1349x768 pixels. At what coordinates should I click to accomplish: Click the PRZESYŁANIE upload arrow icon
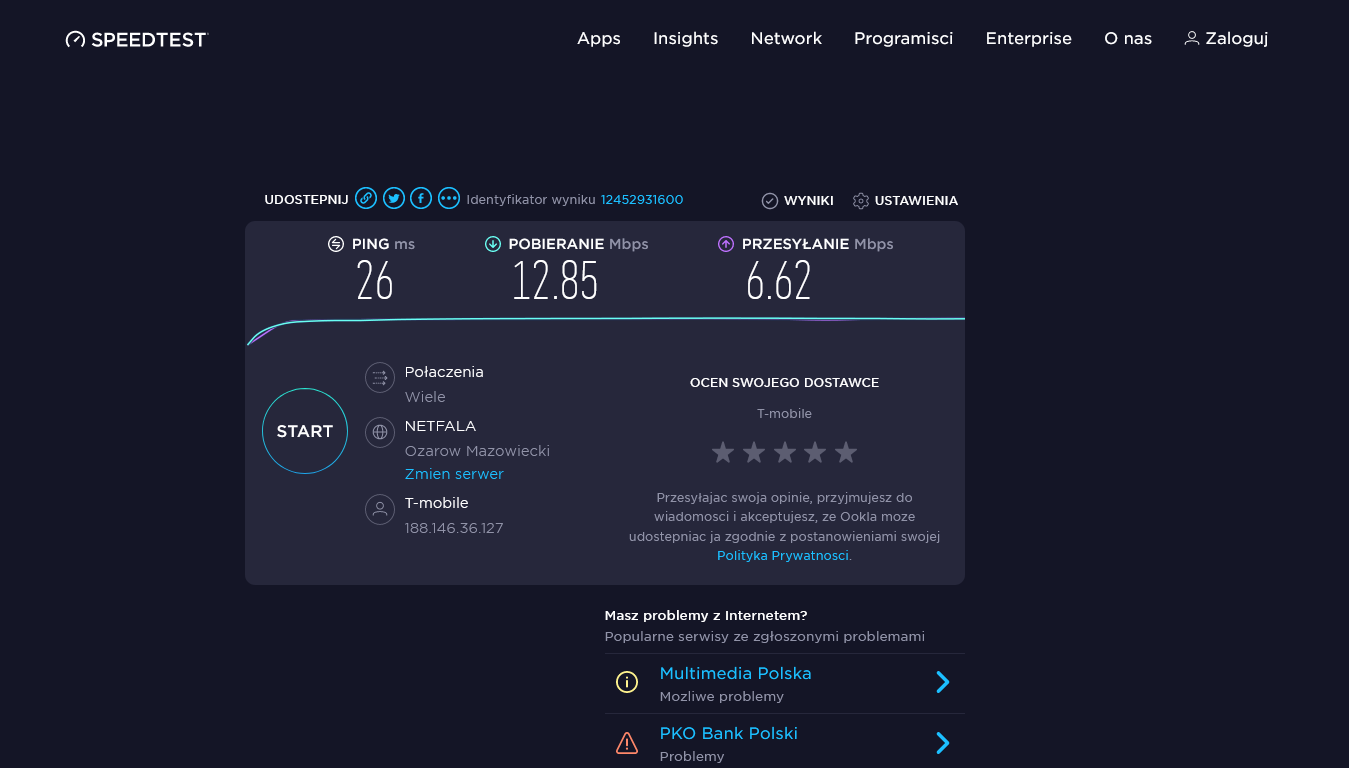[x=725, y=243]
